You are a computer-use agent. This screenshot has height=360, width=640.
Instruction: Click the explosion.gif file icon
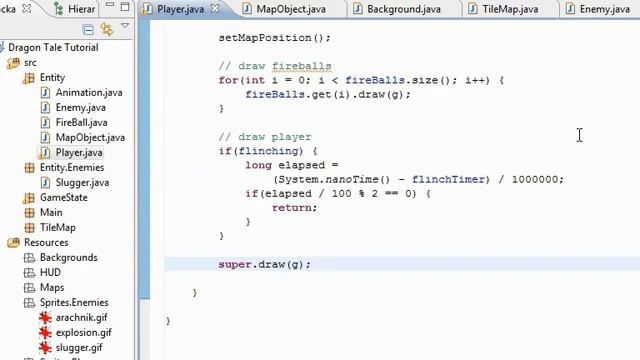point(45,333)
